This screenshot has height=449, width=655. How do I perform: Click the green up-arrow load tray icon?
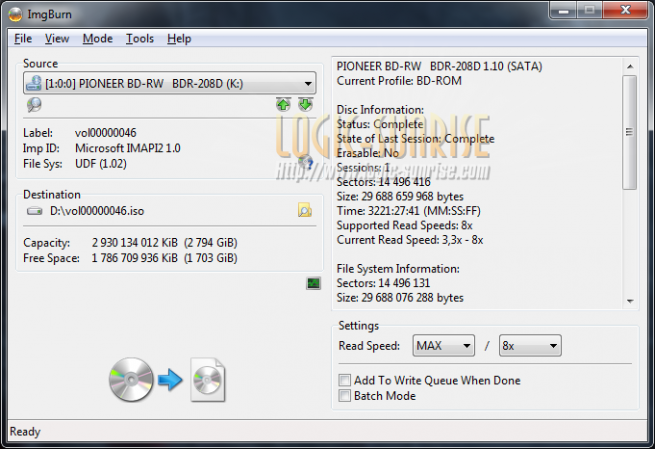click(283, 104)
